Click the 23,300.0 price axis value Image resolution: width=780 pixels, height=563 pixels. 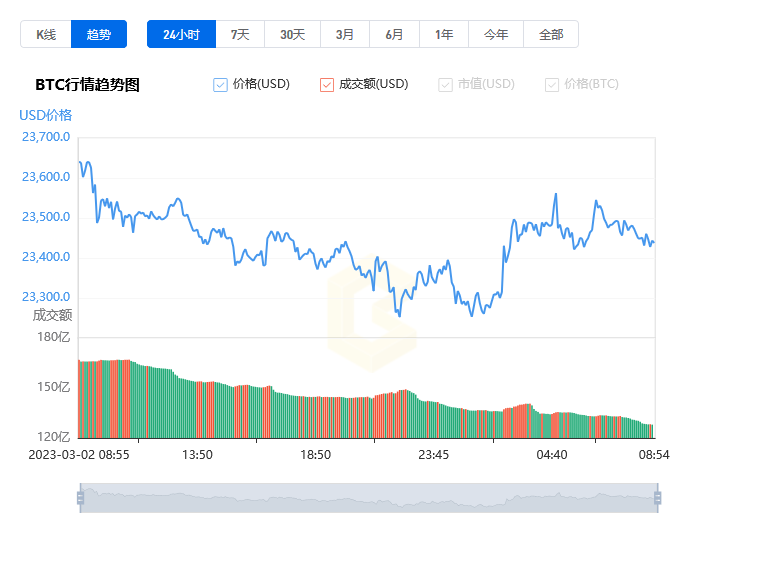46,297
